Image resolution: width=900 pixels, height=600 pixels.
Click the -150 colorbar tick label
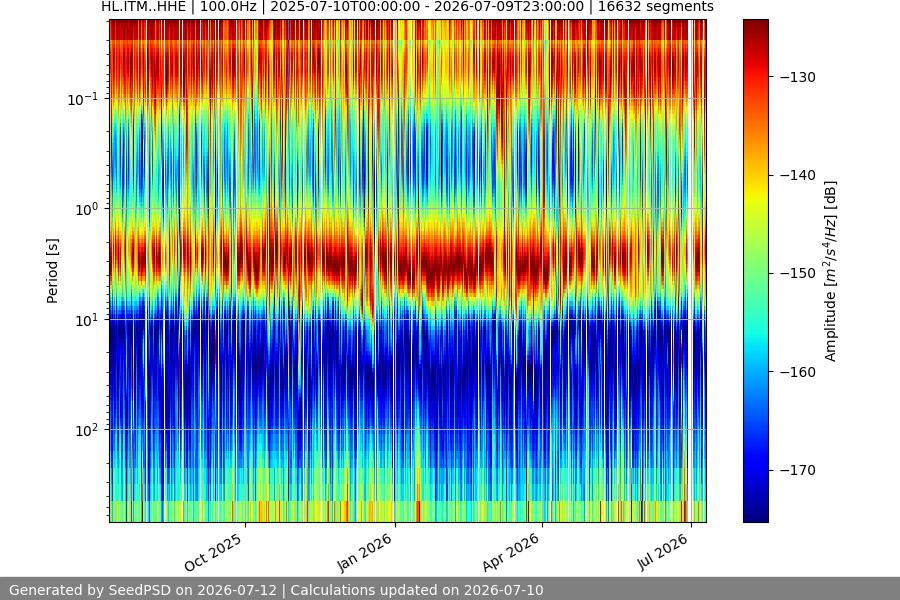coord(797,273)
